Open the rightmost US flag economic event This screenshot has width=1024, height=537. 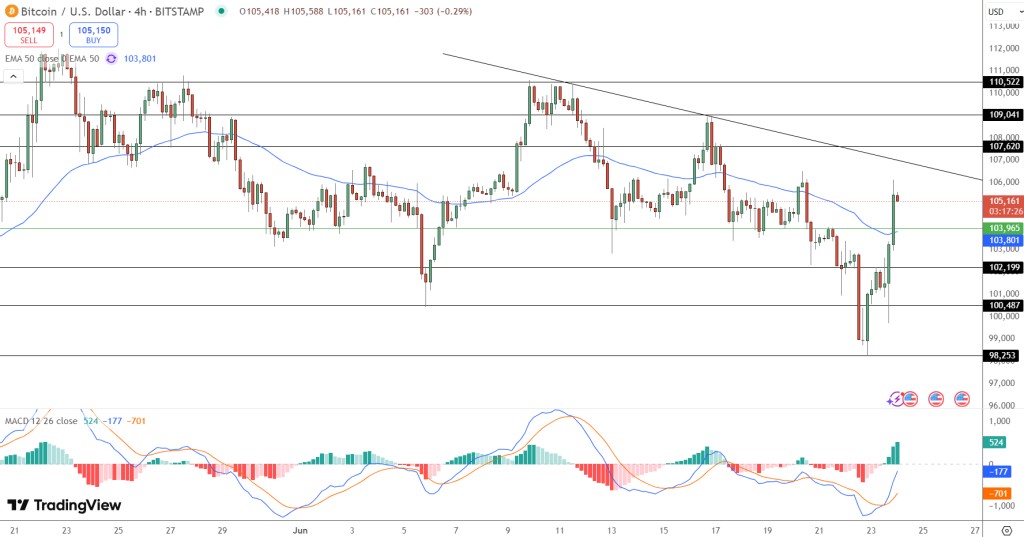coord(962,399)
